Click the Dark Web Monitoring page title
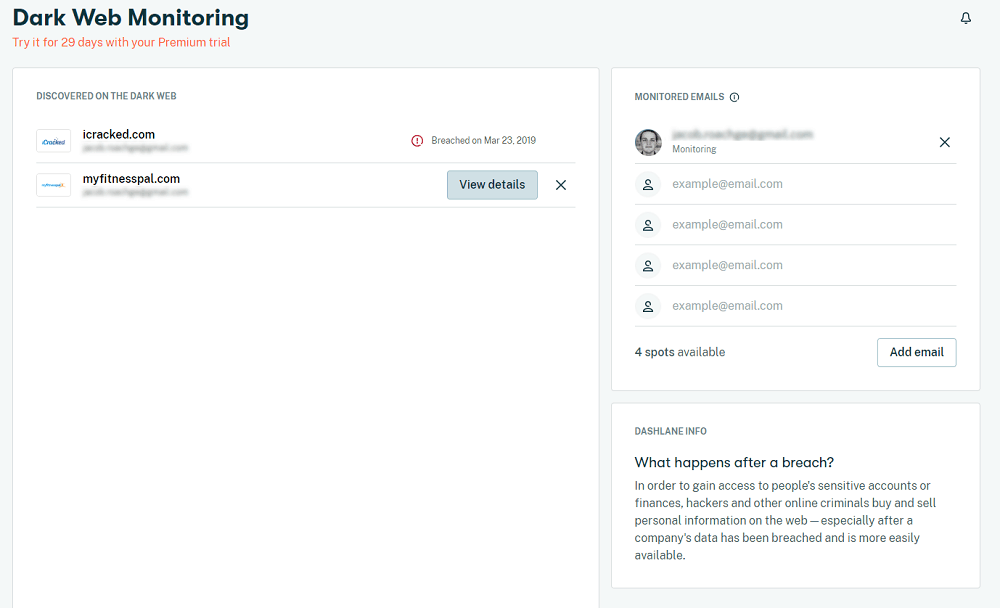The image size is (1000, 608). (129, 18)
